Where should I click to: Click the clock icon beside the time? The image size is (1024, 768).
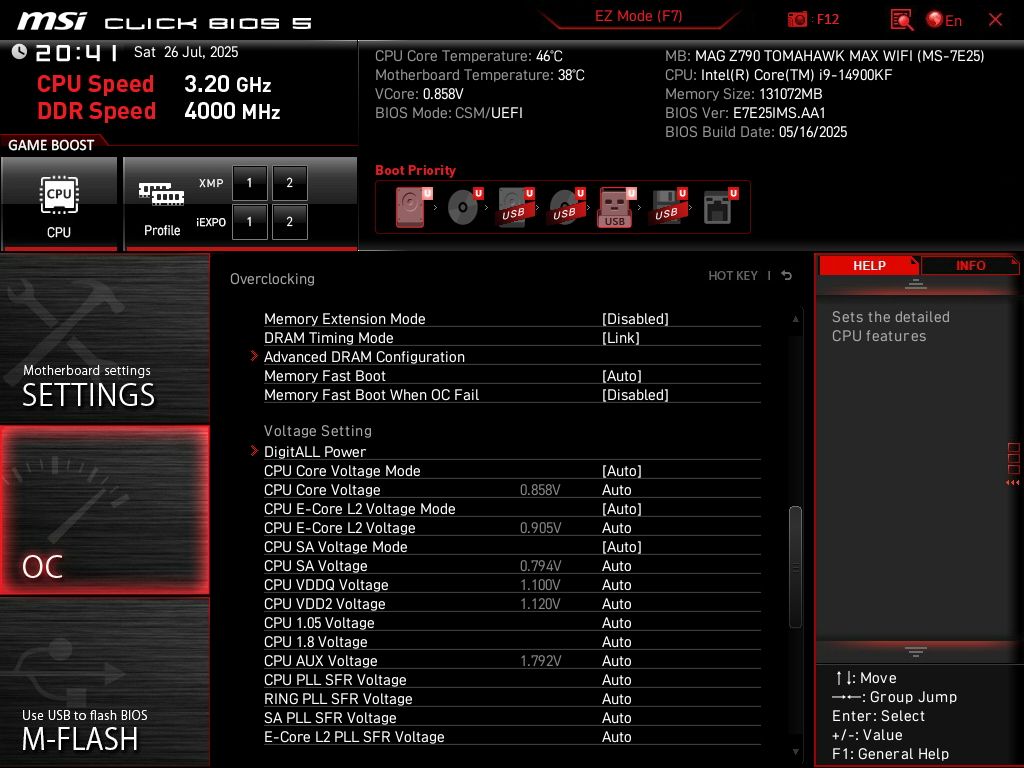[x=19, y=52]
